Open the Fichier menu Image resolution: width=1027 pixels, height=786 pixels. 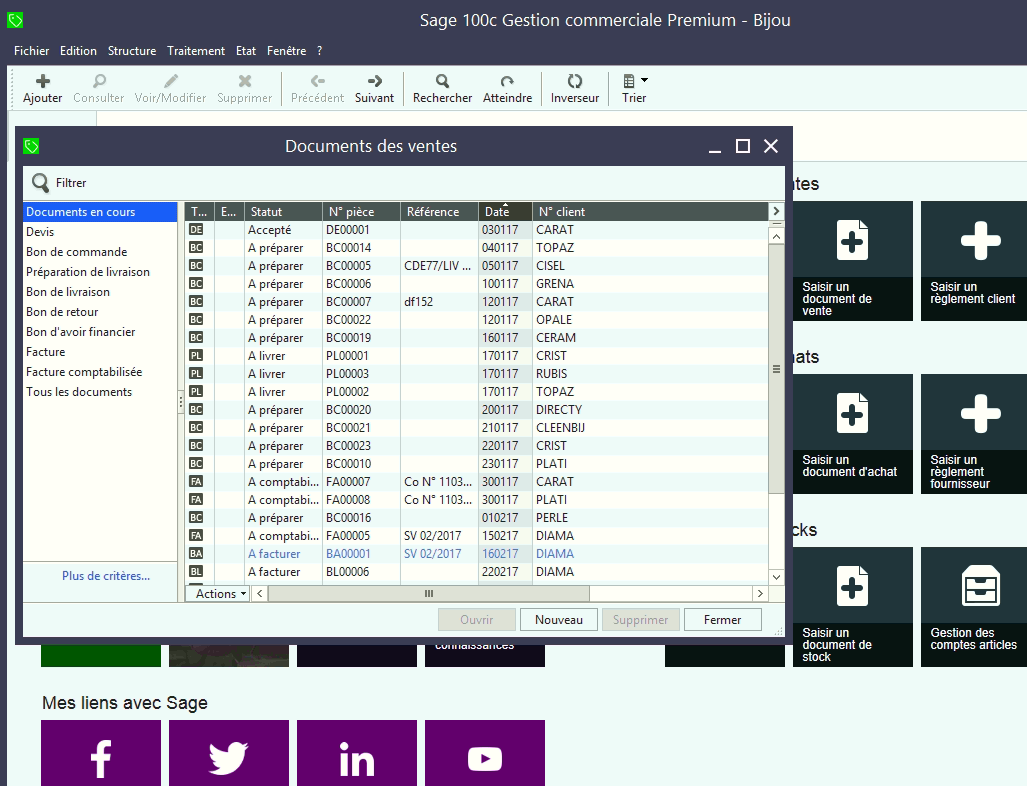31,50
